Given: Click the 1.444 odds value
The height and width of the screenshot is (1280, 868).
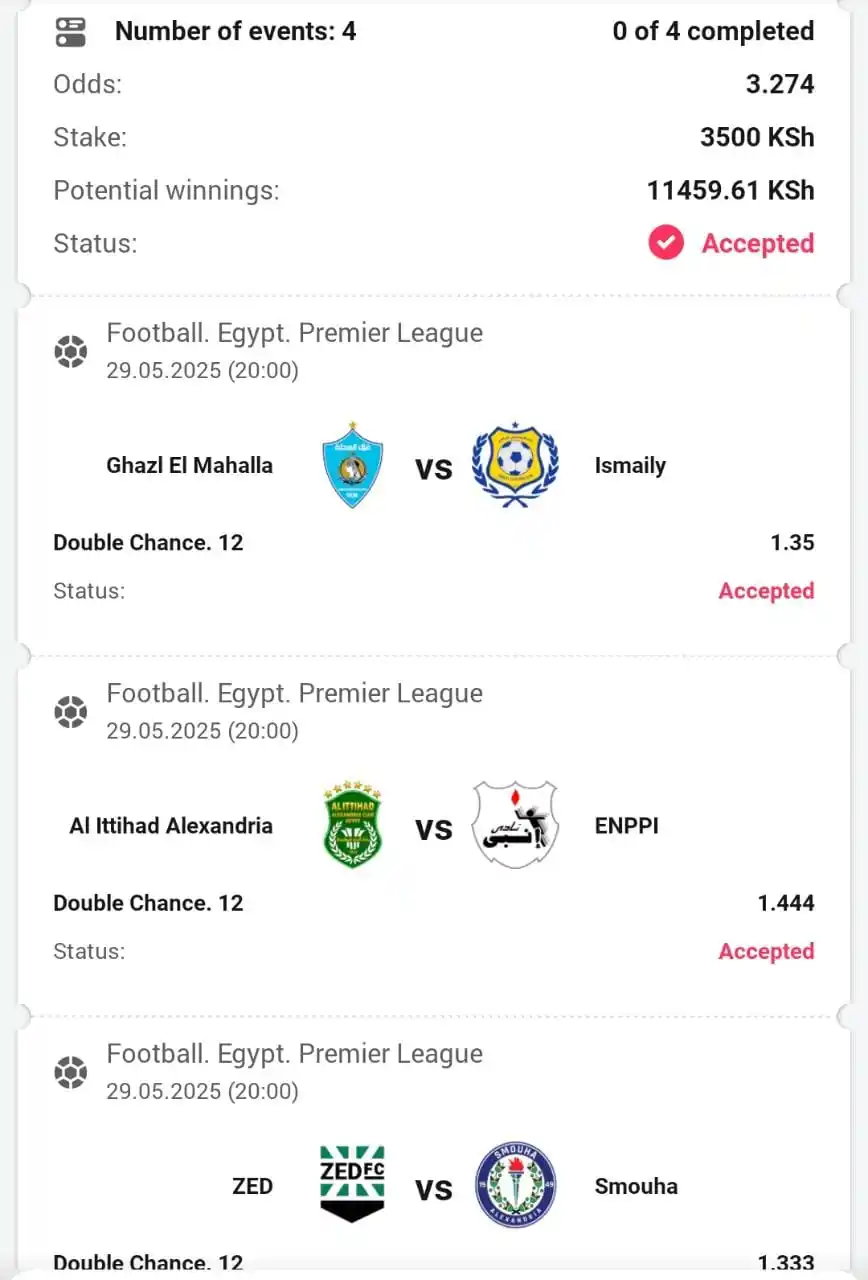Looking at the screenshot, I should 786,903.
